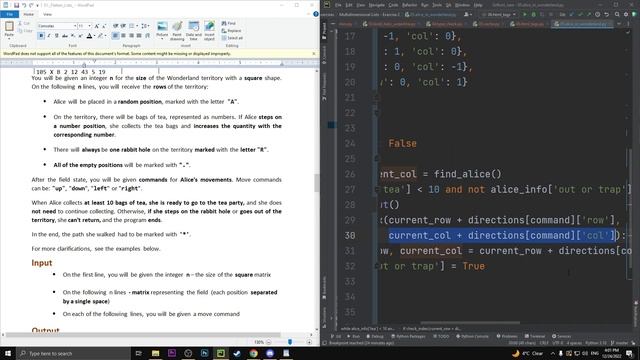Adjust the WordPad zoom slider
Viewport: 640px width, 360px height.
coord(290,342)
